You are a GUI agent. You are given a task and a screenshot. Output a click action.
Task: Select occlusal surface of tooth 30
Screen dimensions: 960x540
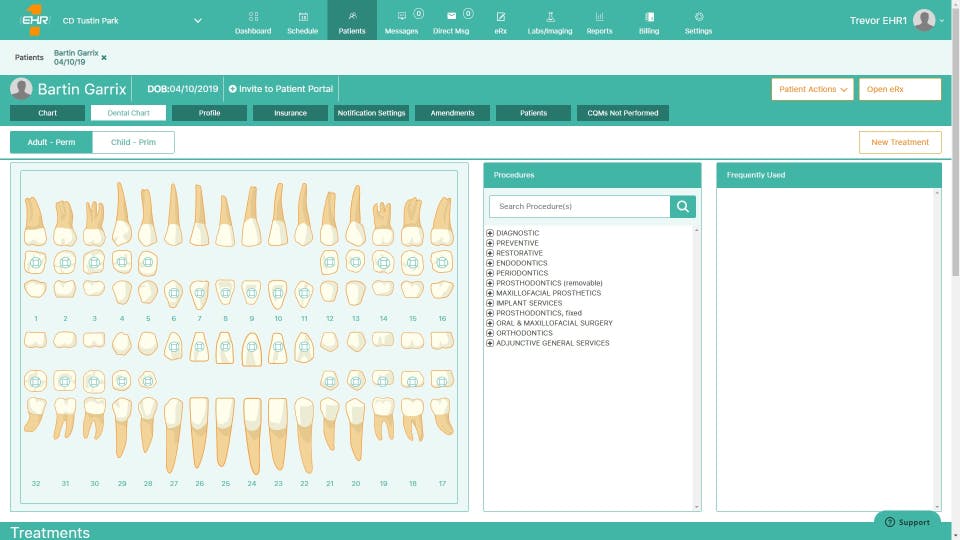pyautogui.click(x=94, y=381)
